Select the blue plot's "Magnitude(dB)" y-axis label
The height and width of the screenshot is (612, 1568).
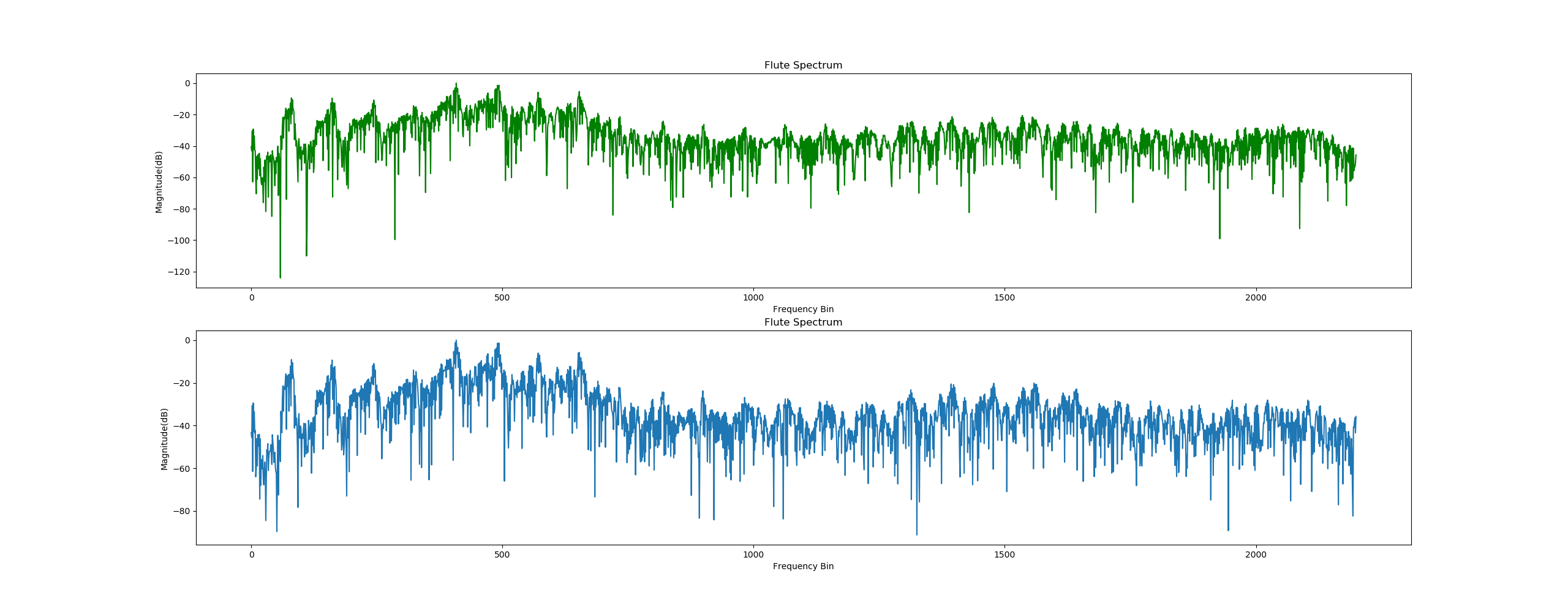164,439
